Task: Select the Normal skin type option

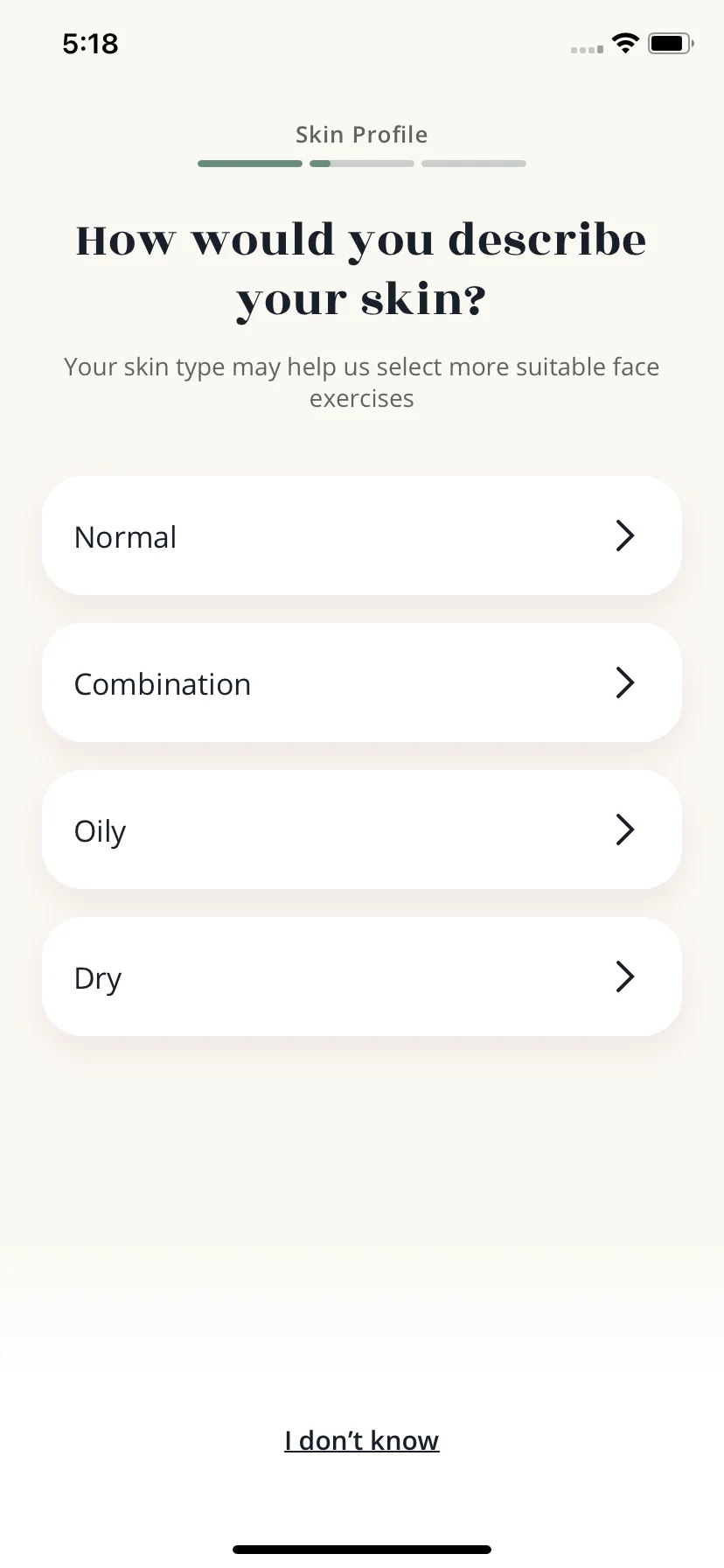Action: tap(362, 535)
